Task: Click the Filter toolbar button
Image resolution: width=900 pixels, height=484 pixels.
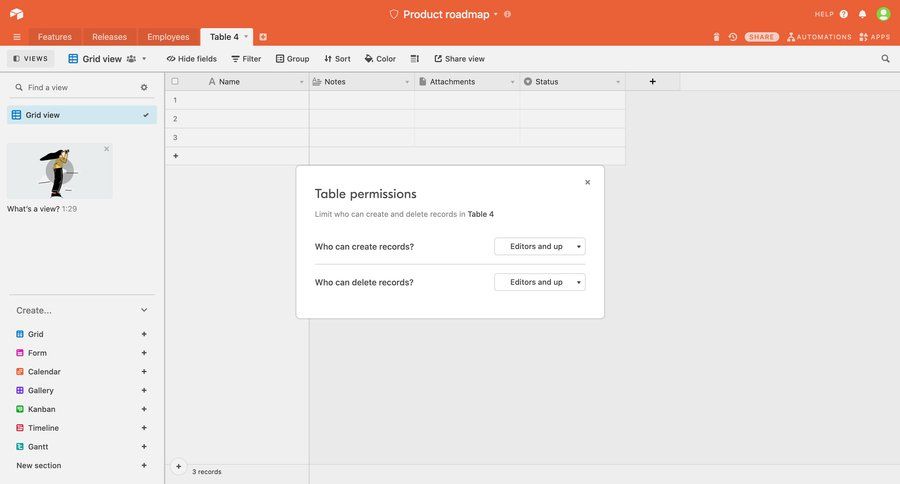Action: coord(246,59)
